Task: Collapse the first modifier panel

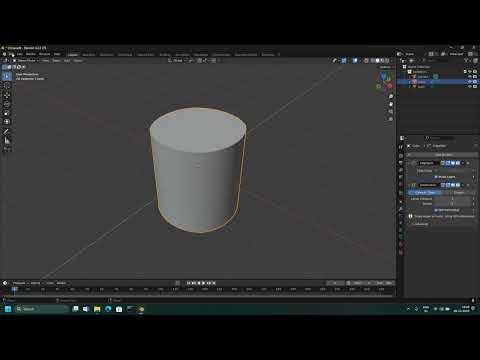Action: (410, 163)
